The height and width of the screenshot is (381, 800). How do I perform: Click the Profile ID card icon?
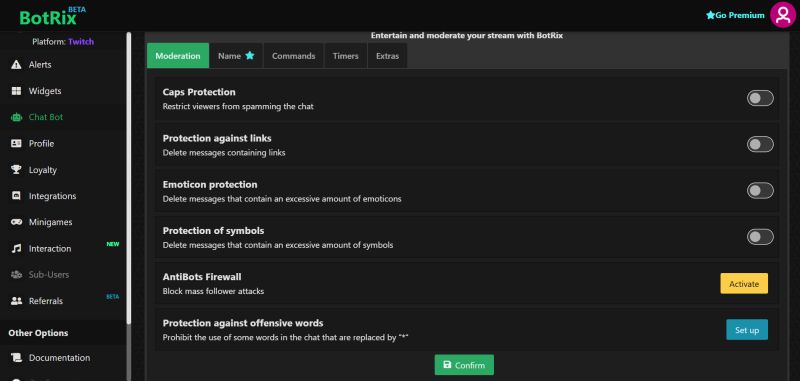coord(16,143)
